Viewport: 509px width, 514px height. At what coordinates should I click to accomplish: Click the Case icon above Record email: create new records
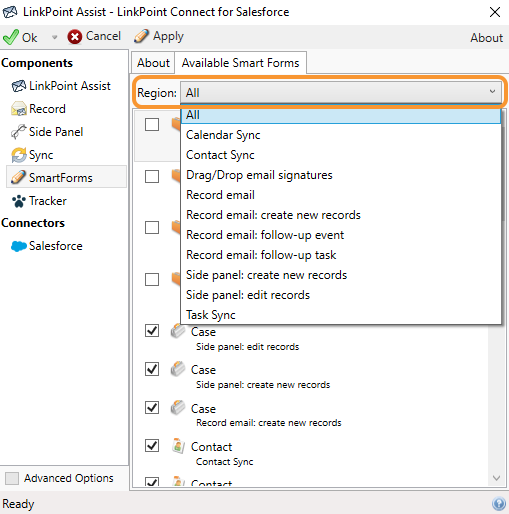[x=178, y=408]
